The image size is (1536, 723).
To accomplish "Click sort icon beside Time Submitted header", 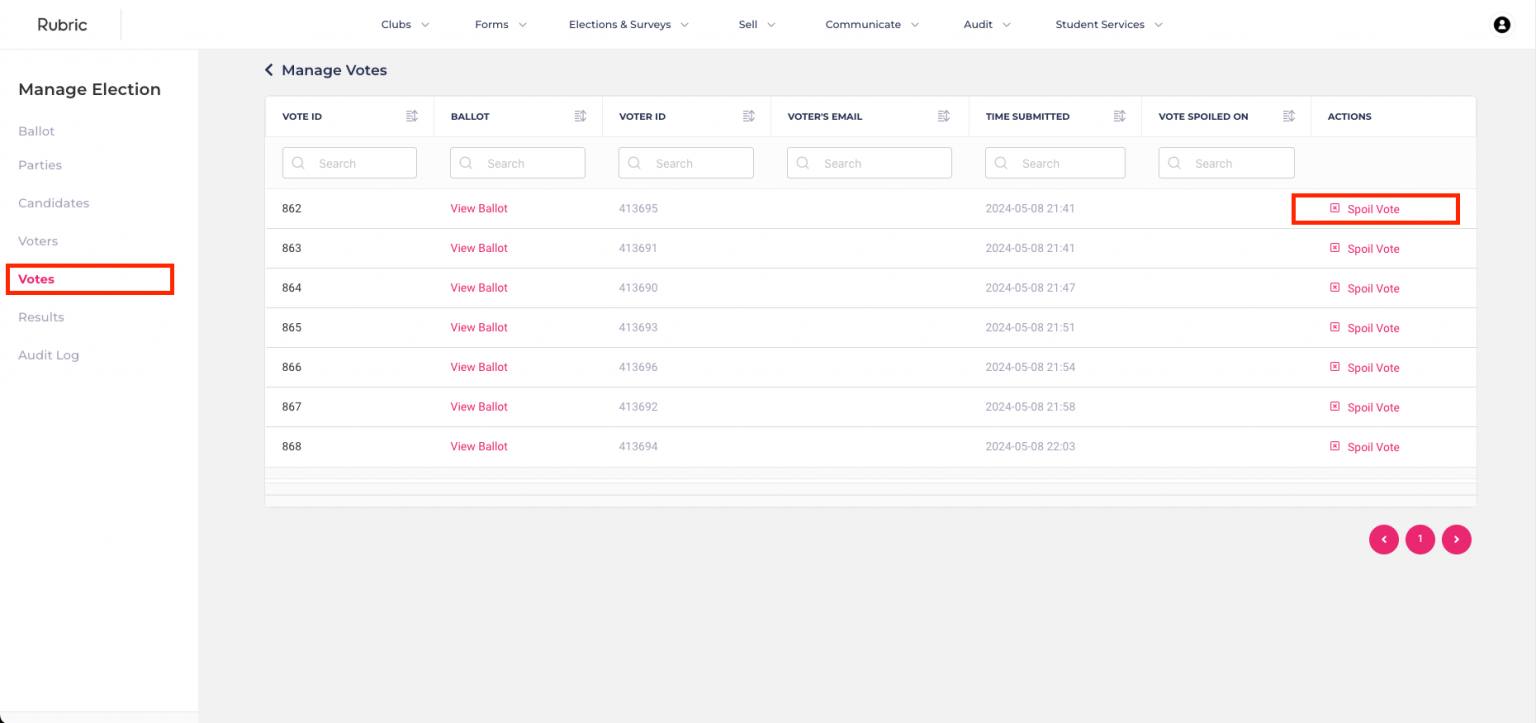I will [x=1120, y=116].
